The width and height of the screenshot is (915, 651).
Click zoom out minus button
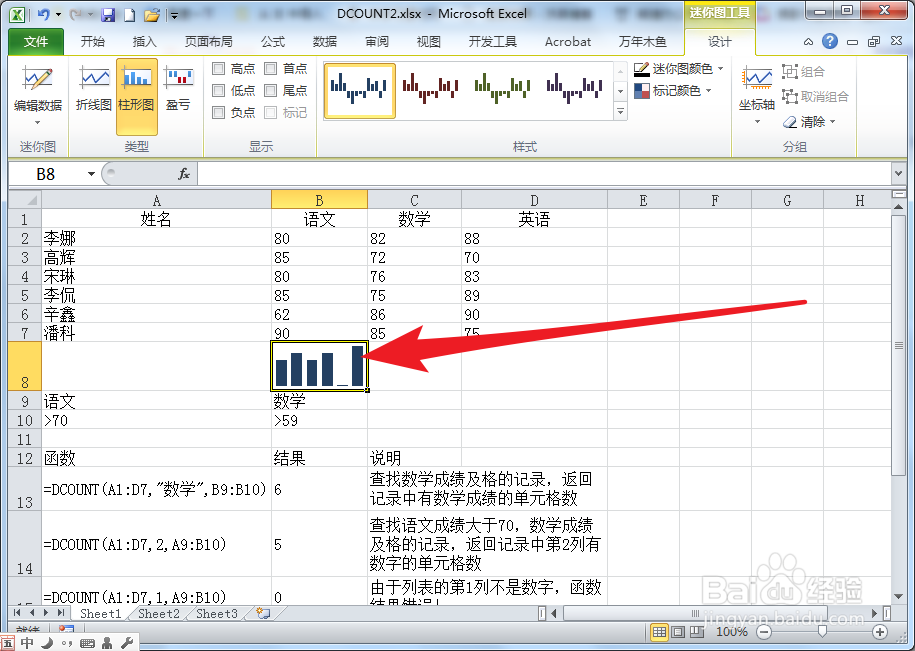[764, 632]
